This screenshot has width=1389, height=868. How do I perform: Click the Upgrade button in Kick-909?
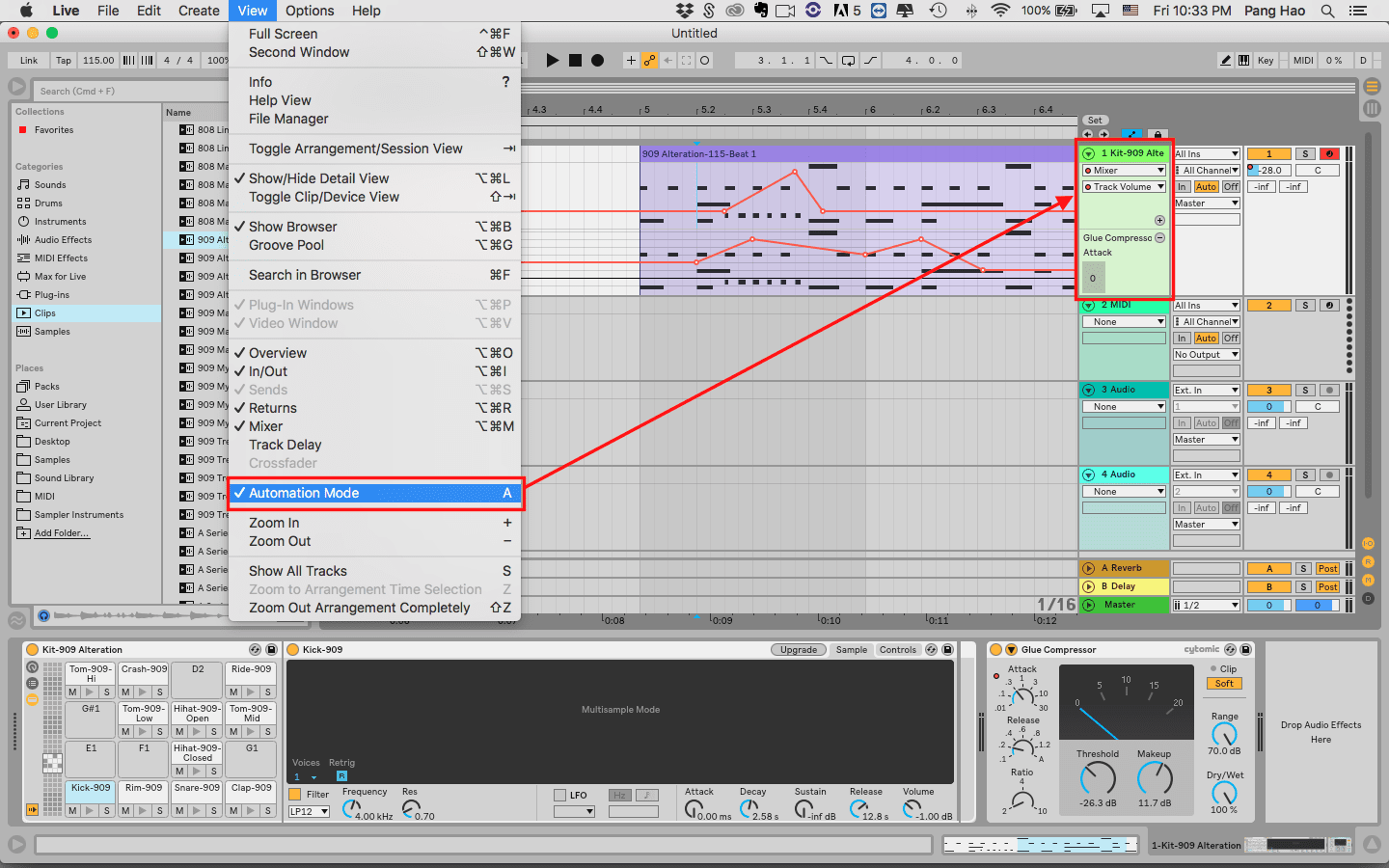click(x=798, y=650)
